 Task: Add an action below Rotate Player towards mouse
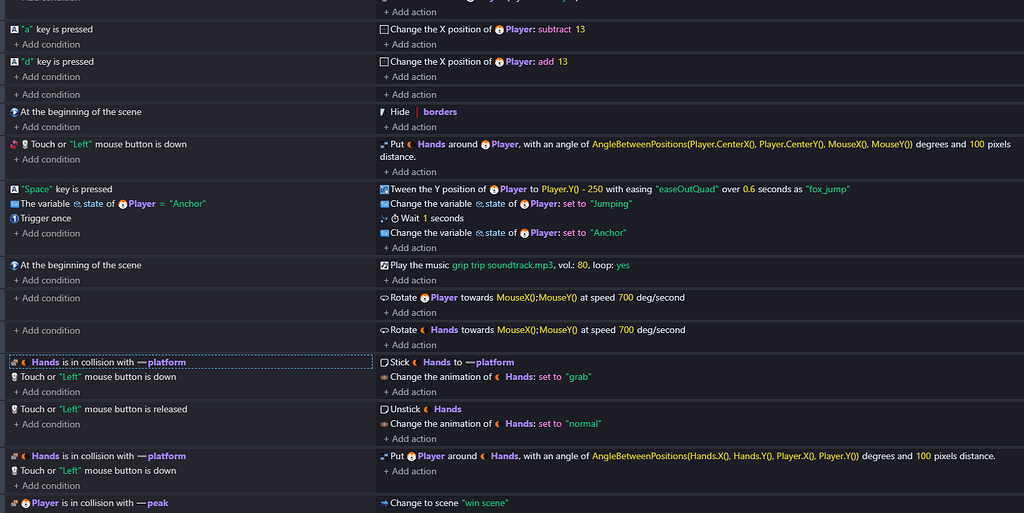(x=410, y=313)
